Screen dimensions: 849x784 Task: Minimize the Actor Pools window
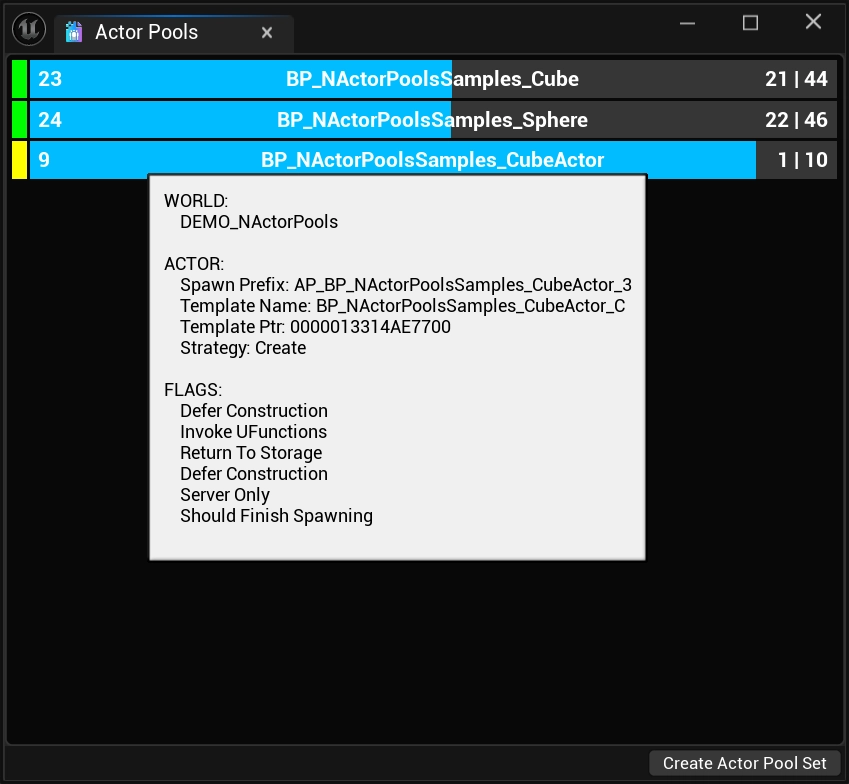(687, 22)
